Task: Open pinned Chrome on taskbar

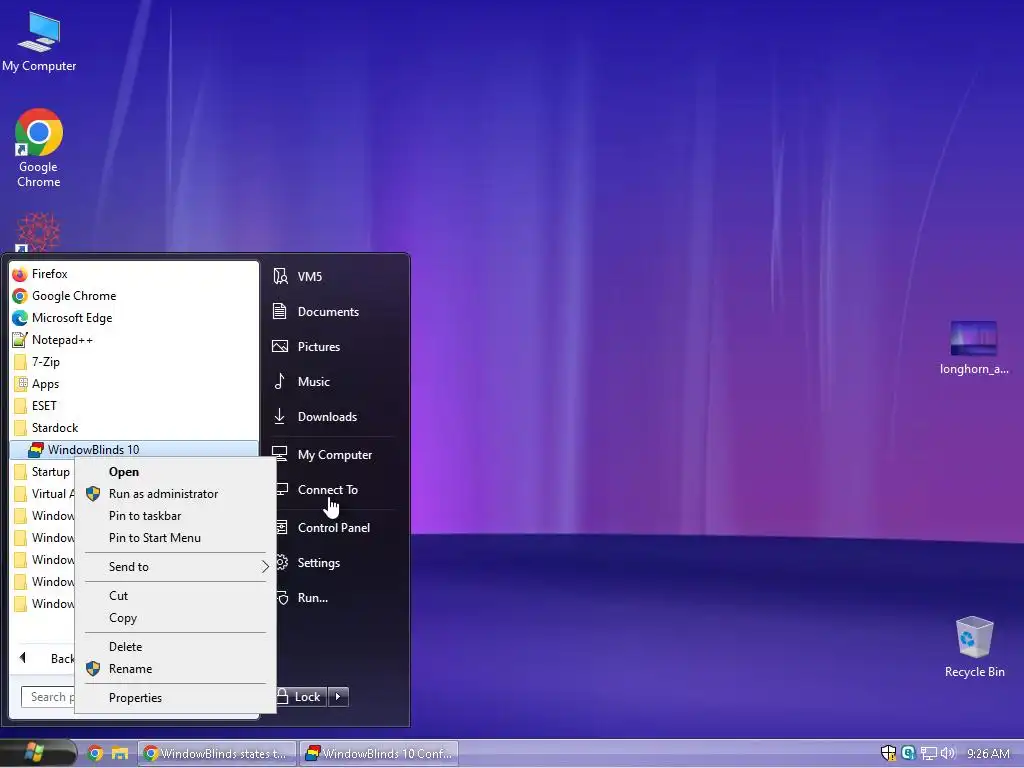Action: [x=95, y=754]
